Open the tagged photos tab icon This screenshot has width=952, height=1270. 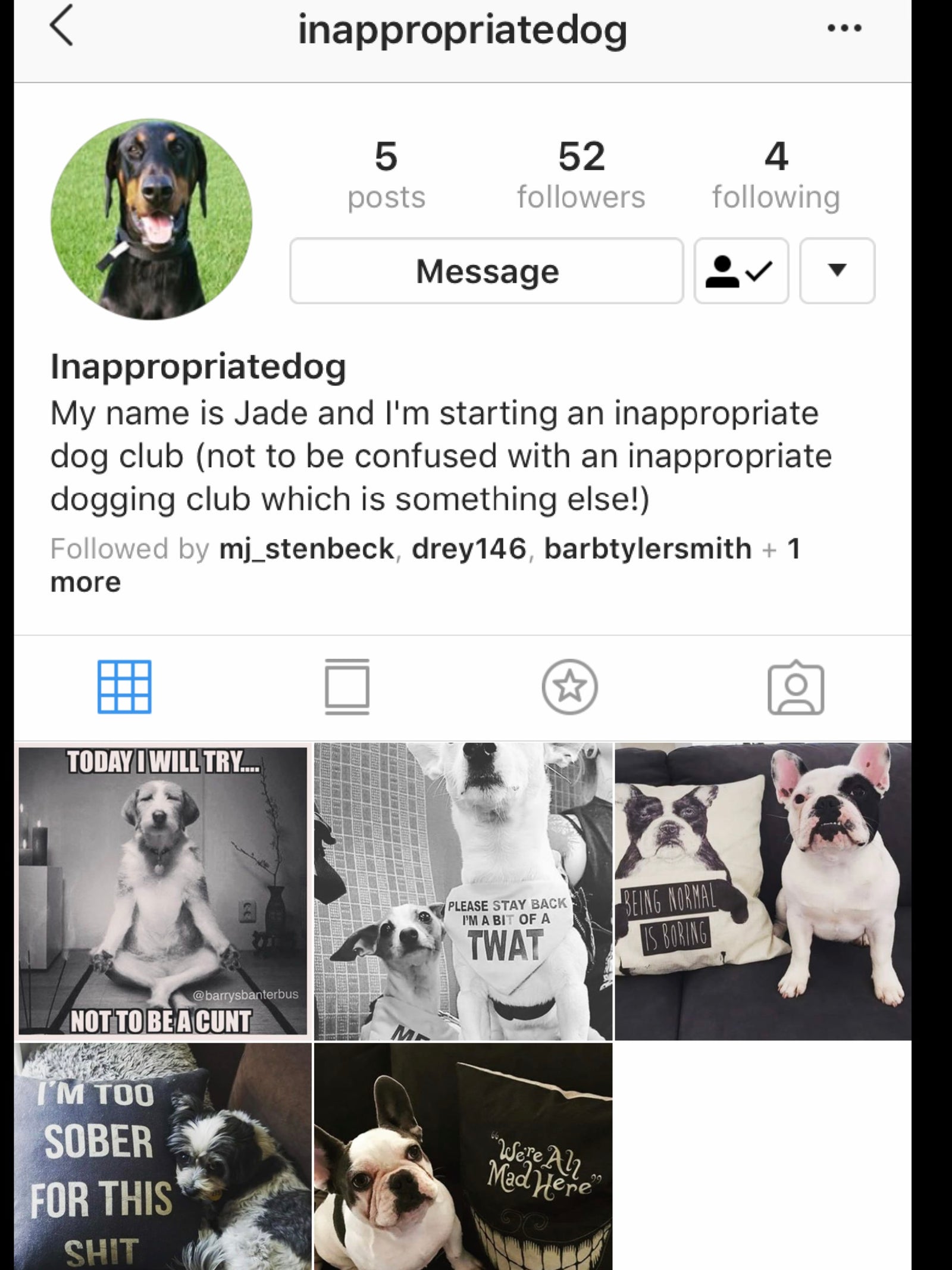[796, 687]
